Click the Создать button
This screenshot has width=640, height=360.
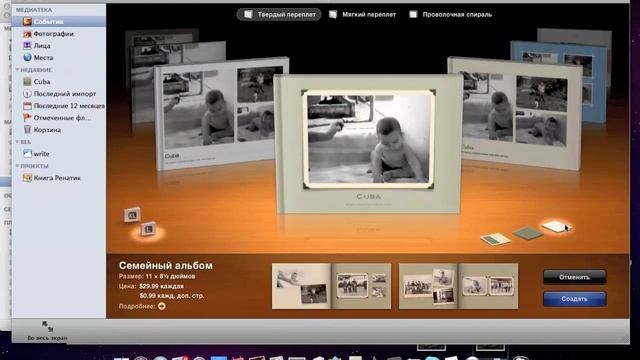574,299
